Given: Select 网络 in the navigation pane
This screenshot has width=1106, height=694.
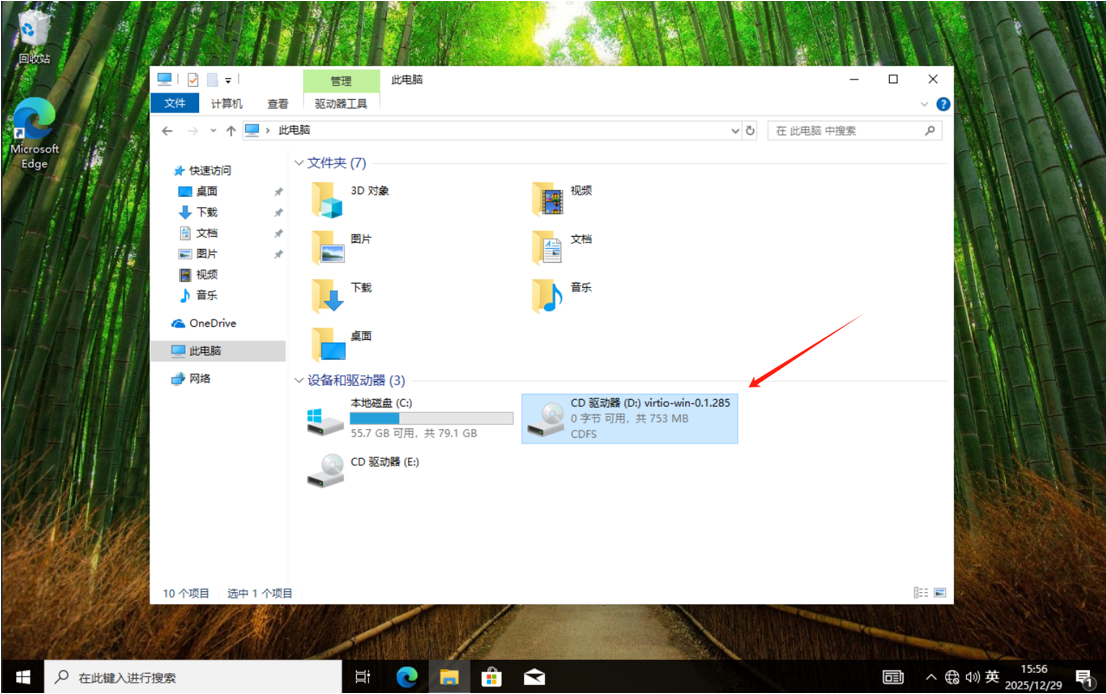Looking at the screenshot, I should tap(200, 379).
